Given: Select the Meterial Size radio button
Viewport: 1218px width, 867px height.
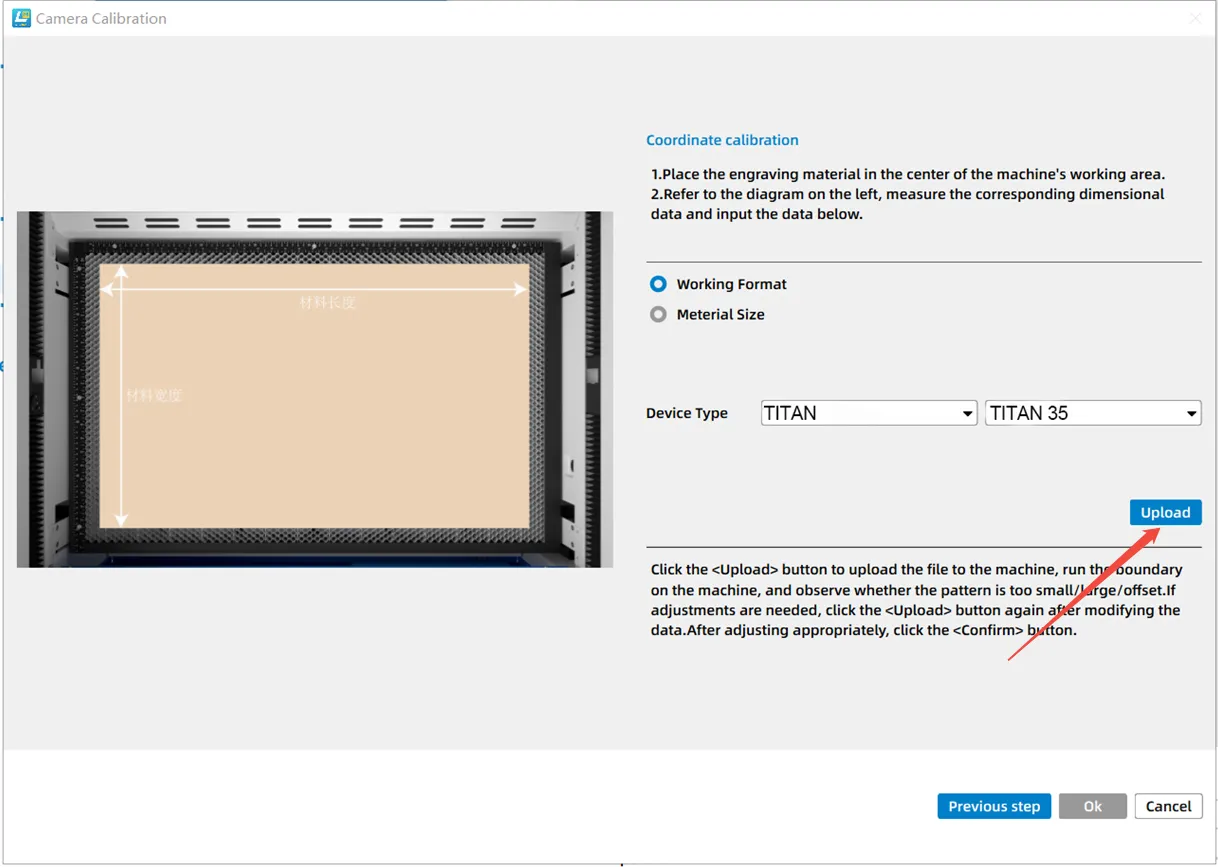Looking at the screenshot, I should point(658,314).
